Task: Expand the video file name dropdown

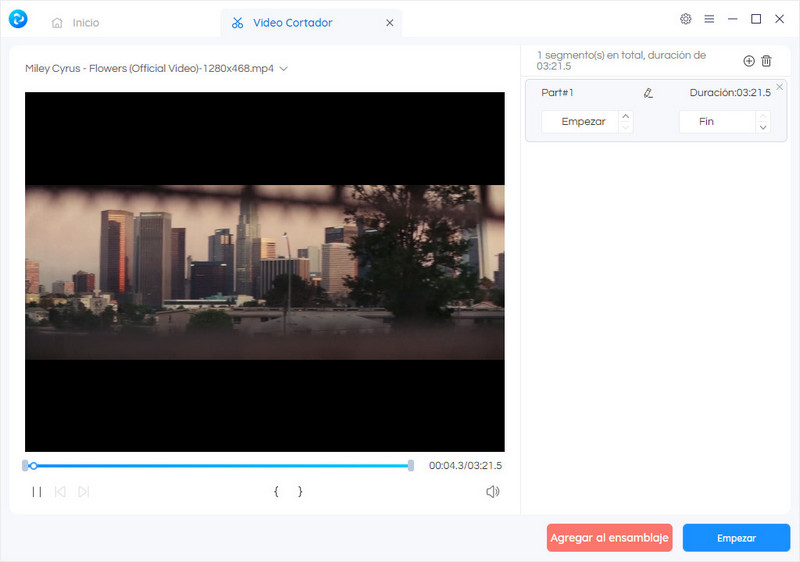Action: [x=284, y=68]
